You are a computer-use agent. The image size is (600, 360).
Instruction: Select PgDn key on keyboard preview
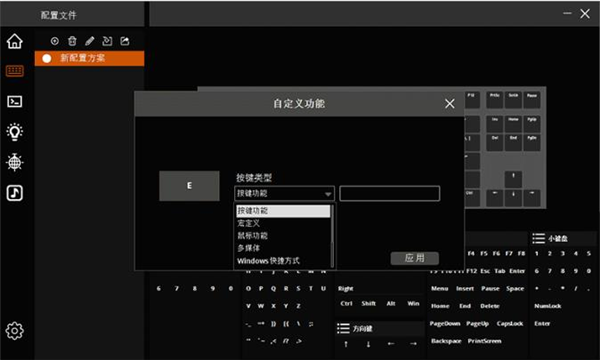click(532, 142)
